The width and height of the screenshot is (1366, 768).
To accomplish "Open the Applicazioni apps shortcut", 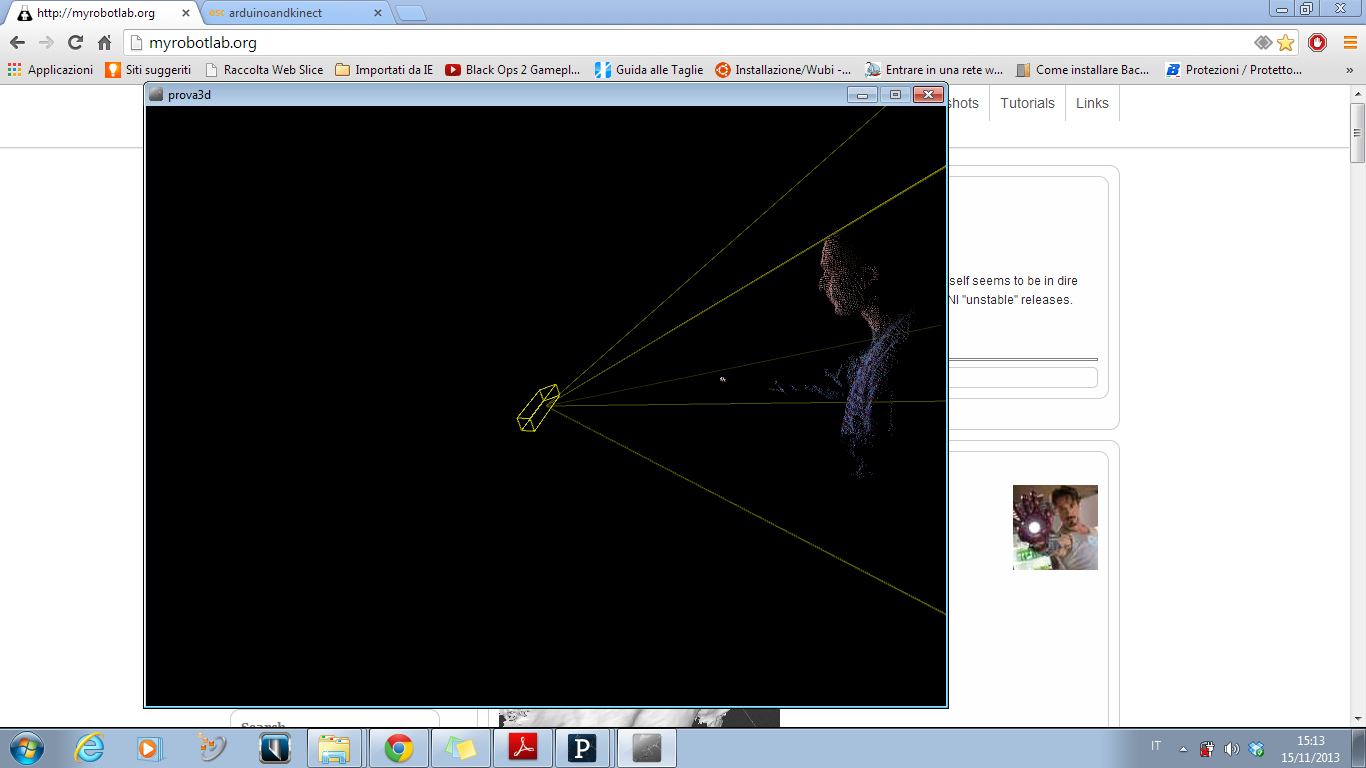I will pos(50,70).
